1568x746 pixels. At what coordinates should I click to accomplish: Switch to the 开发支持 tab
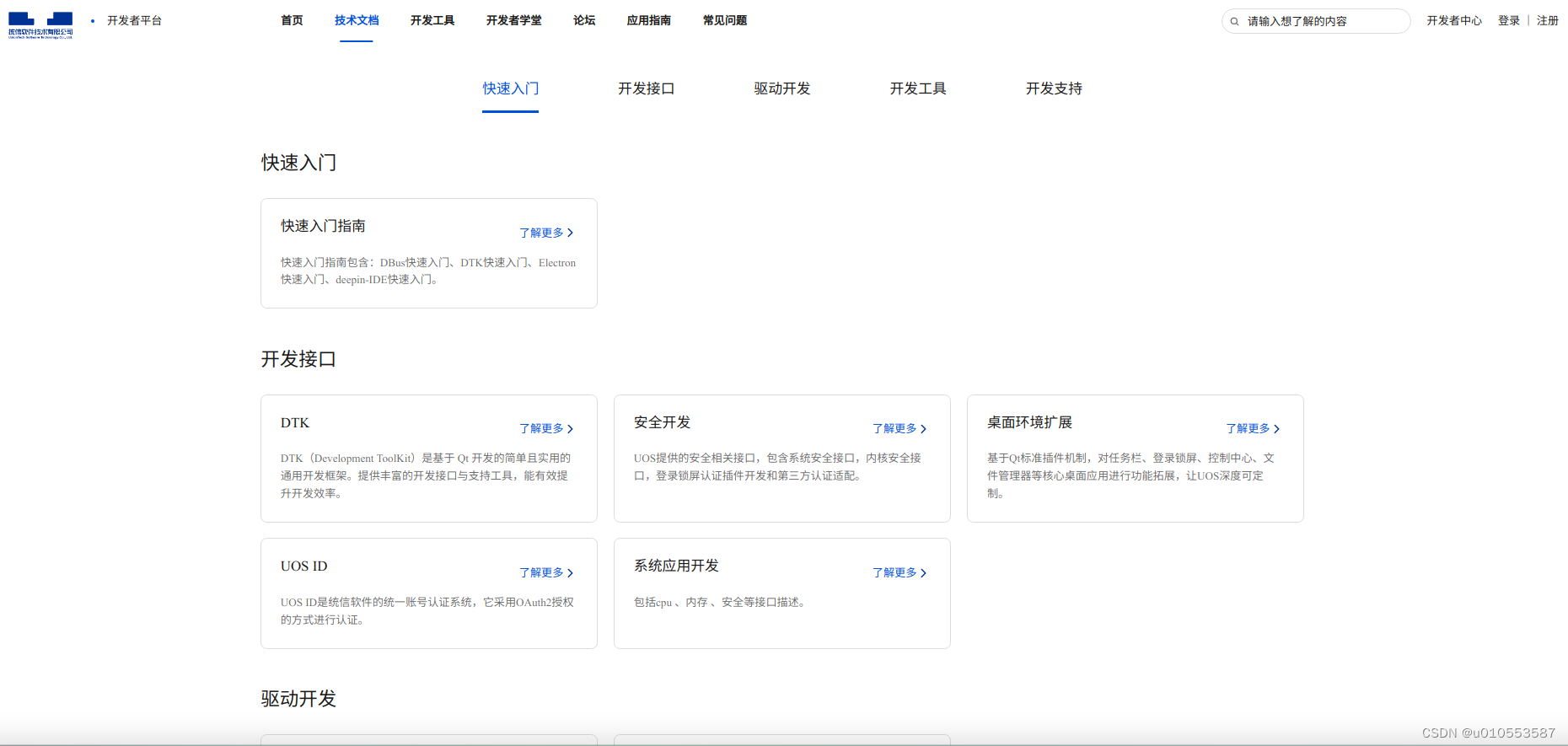[x=1054, y=89]
